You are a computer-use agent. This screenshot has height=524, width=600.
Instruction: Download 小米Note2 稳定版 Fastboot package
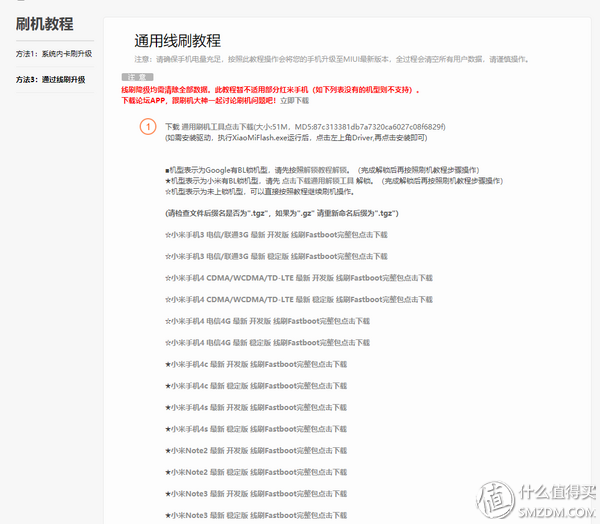click(256, 472)
